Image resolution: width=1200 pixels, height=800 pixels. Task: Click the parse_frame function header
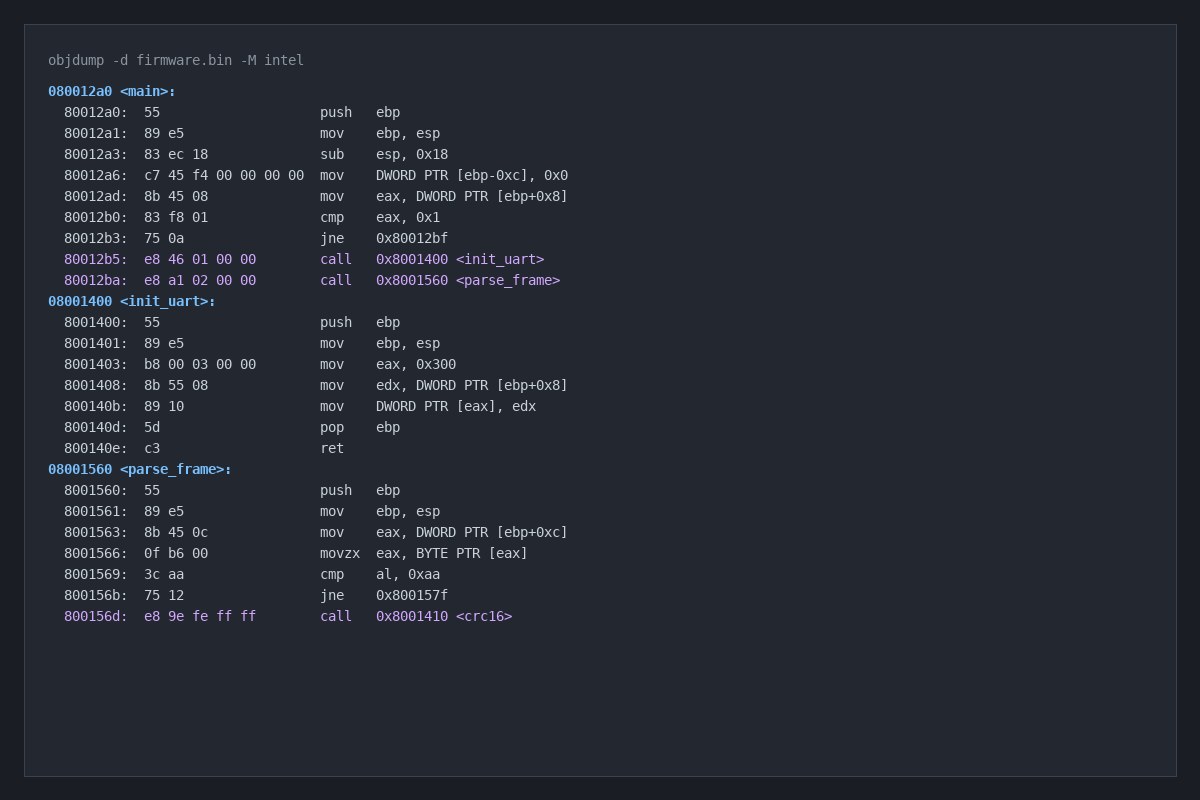(x=140, y=469)
